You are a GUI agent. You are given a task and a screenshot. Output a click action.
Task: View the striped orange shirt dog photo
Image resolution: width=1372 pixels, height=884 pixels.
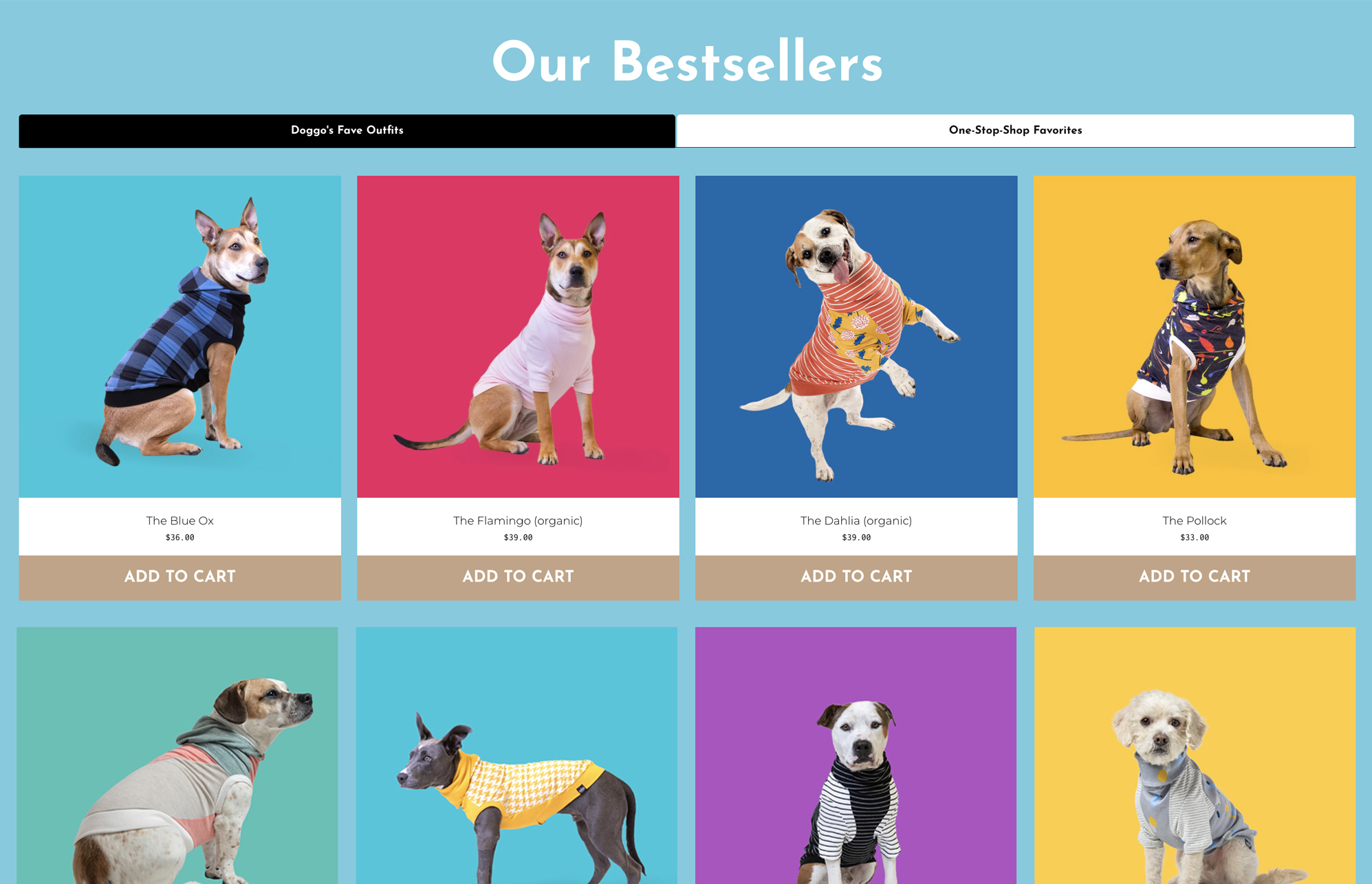[x=856, y=337]
